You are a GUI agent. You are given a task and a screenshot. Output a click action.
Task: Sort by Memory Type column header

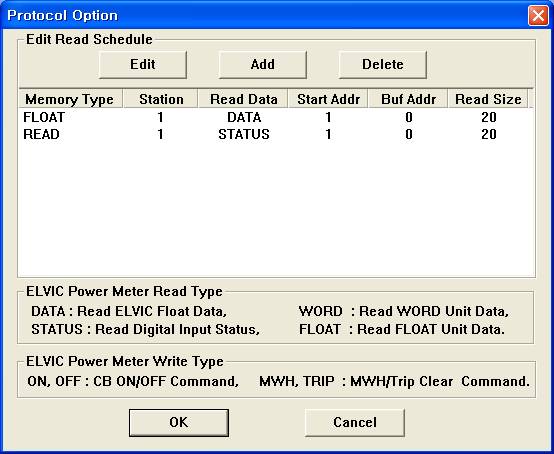pos(70,99)
